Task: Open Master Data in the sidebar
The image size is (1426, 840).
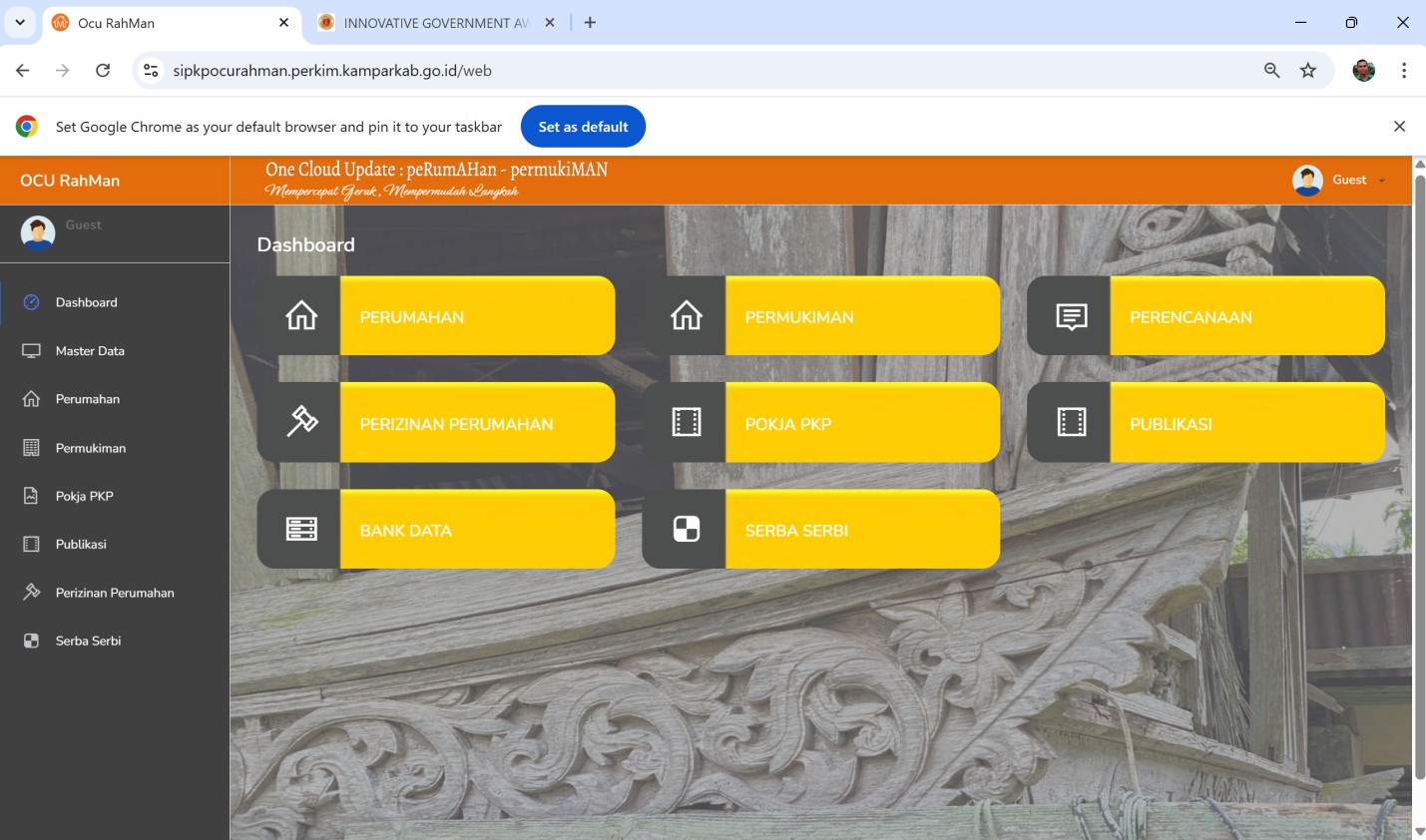Action: (x=90, y=351)
